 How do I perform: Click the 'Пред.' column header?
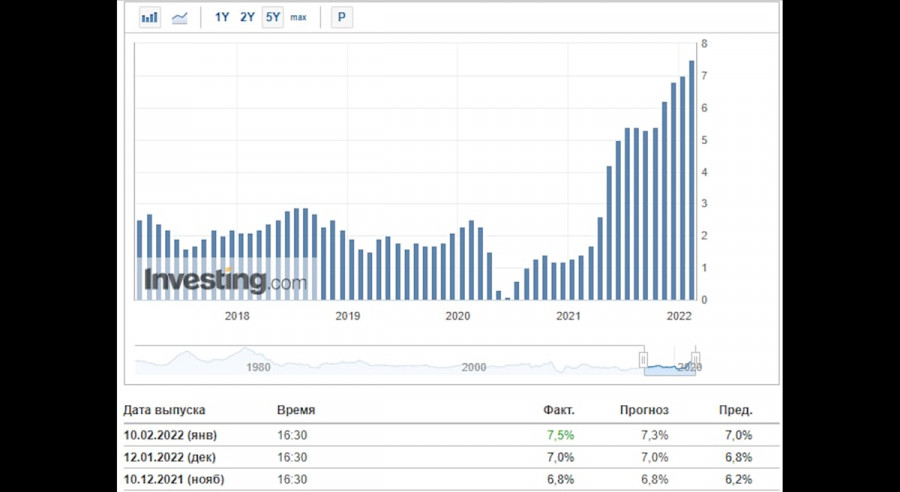735,410
